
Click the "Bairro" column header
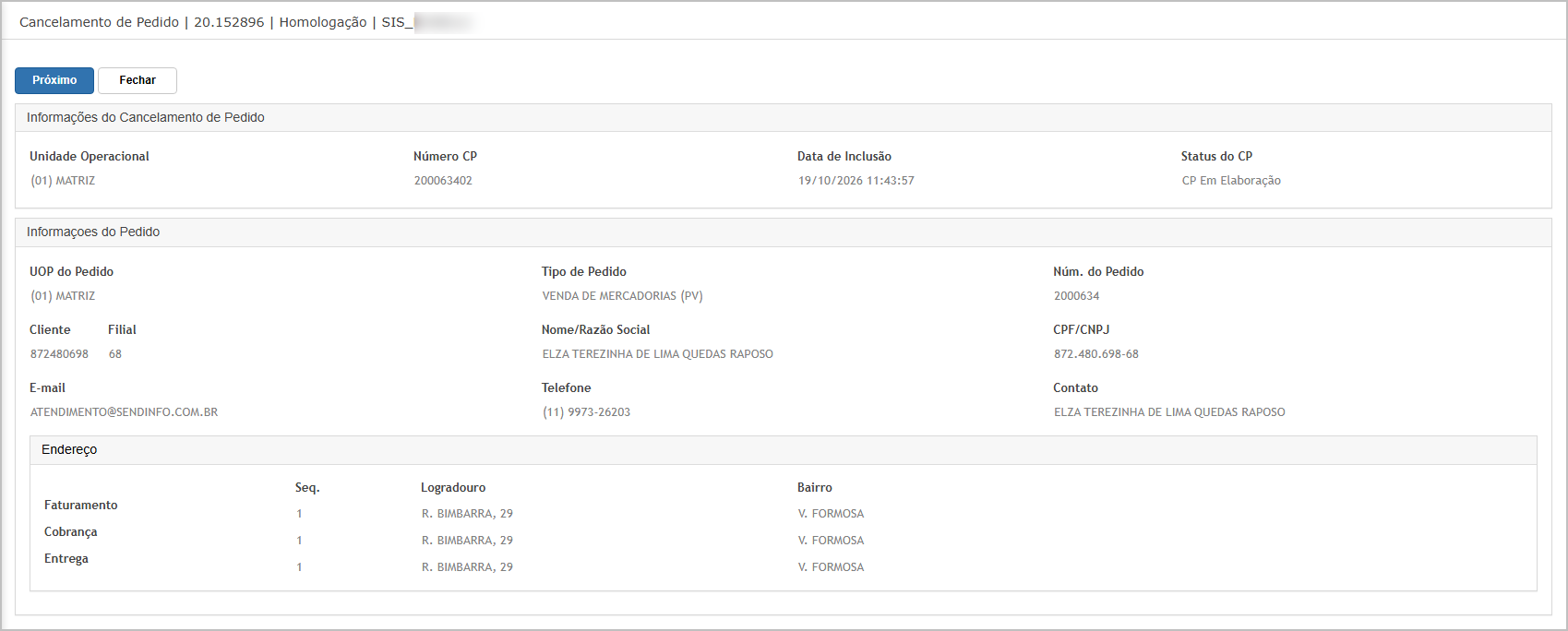pos(815,487)
